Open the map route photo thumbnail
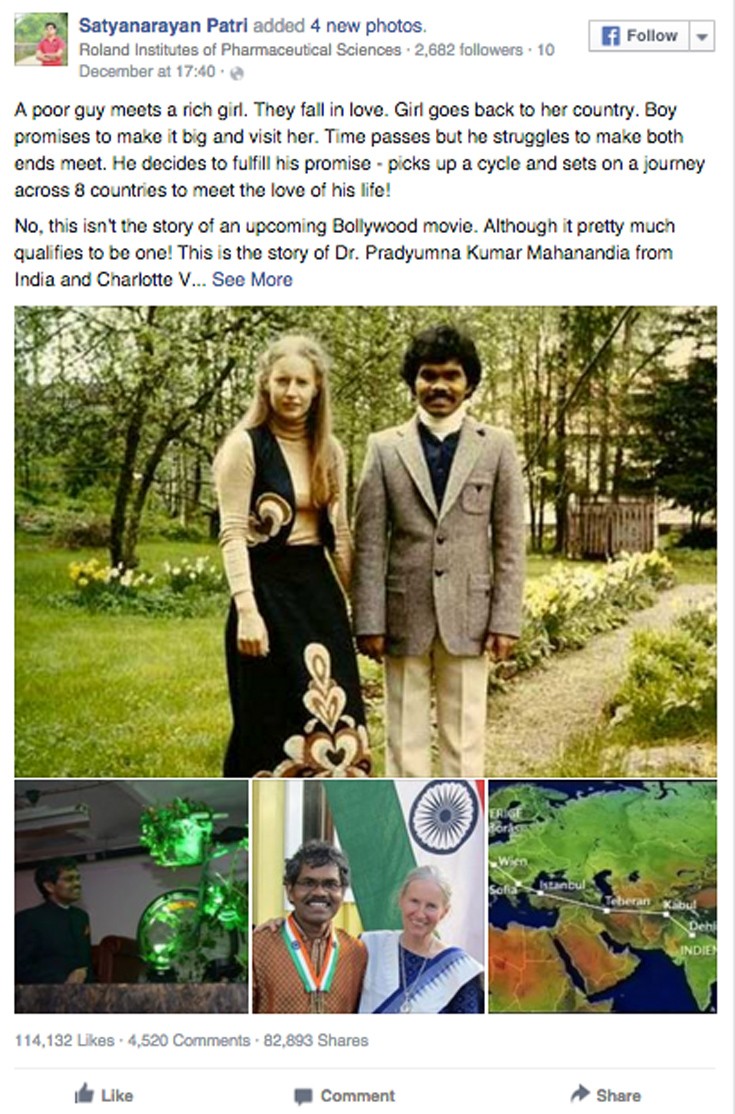The height and width of the screenshot is (1114, 735). [x=603, y=897]
